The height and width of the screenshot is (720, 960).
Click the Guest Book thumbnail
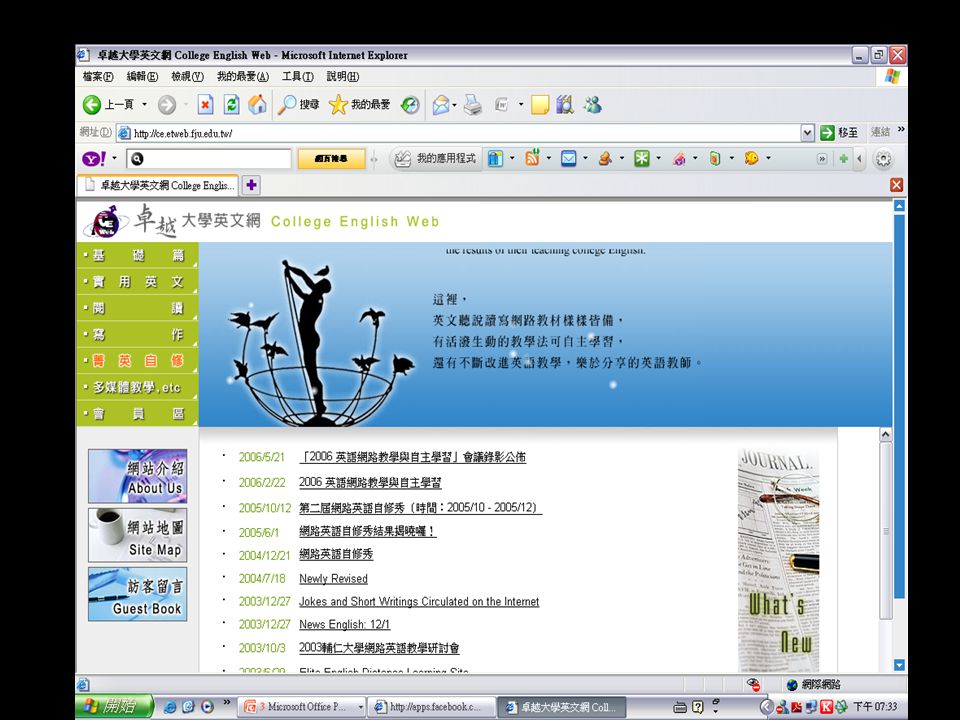tap(137, 594)
